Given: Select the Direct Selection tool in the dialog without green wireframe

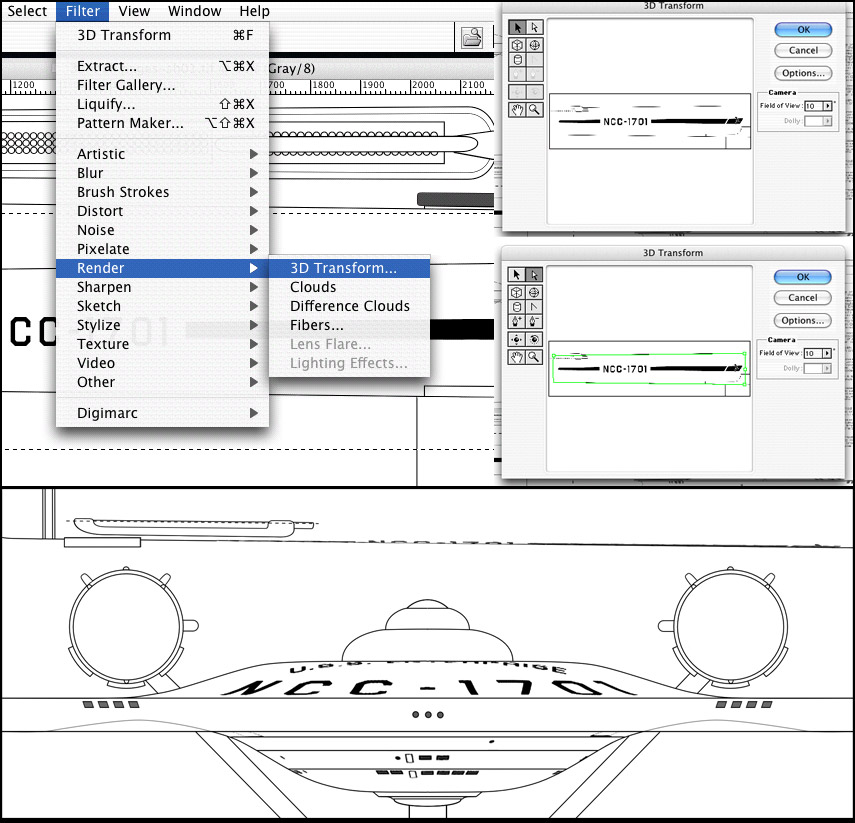Looking at the screenshot, I should tap(534, 27).
